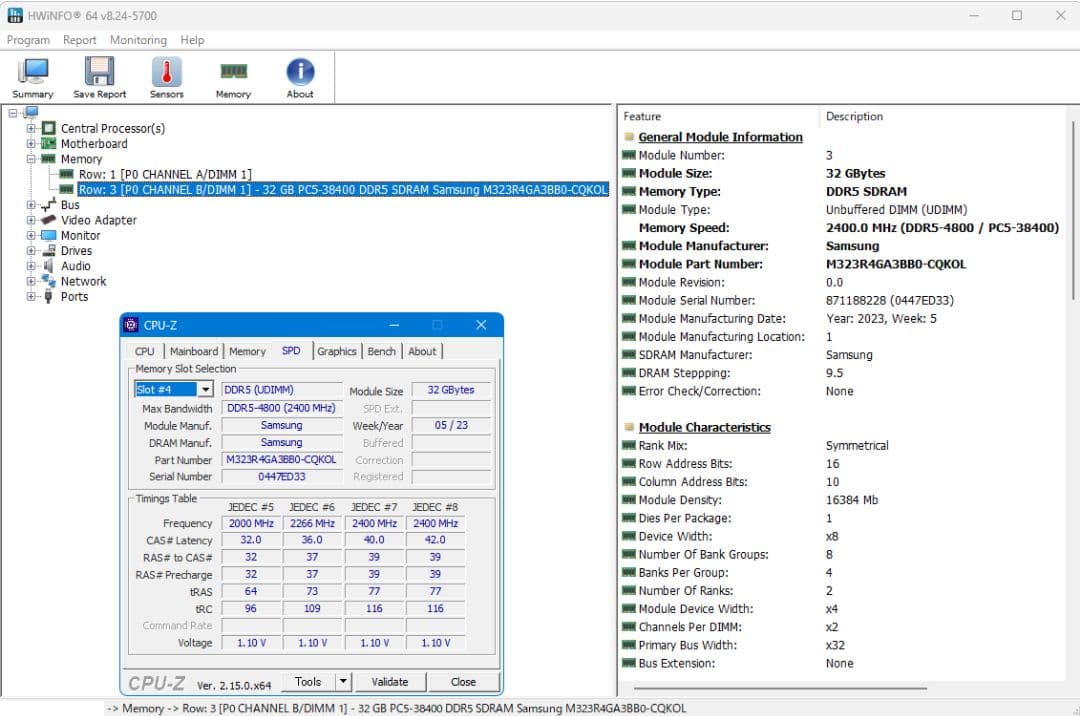Expand the Central Processor(s) node
Screen dimensions: 1080x716
click(31, 128)
